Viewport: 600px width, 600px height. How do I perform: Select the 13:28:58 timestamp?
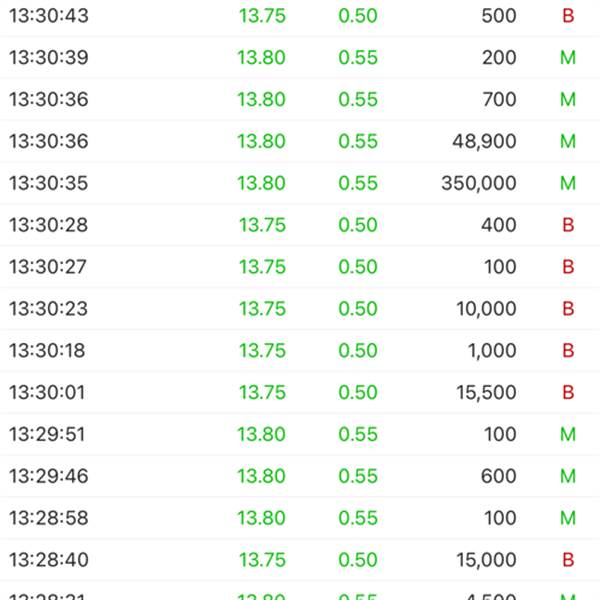[62, 519]
